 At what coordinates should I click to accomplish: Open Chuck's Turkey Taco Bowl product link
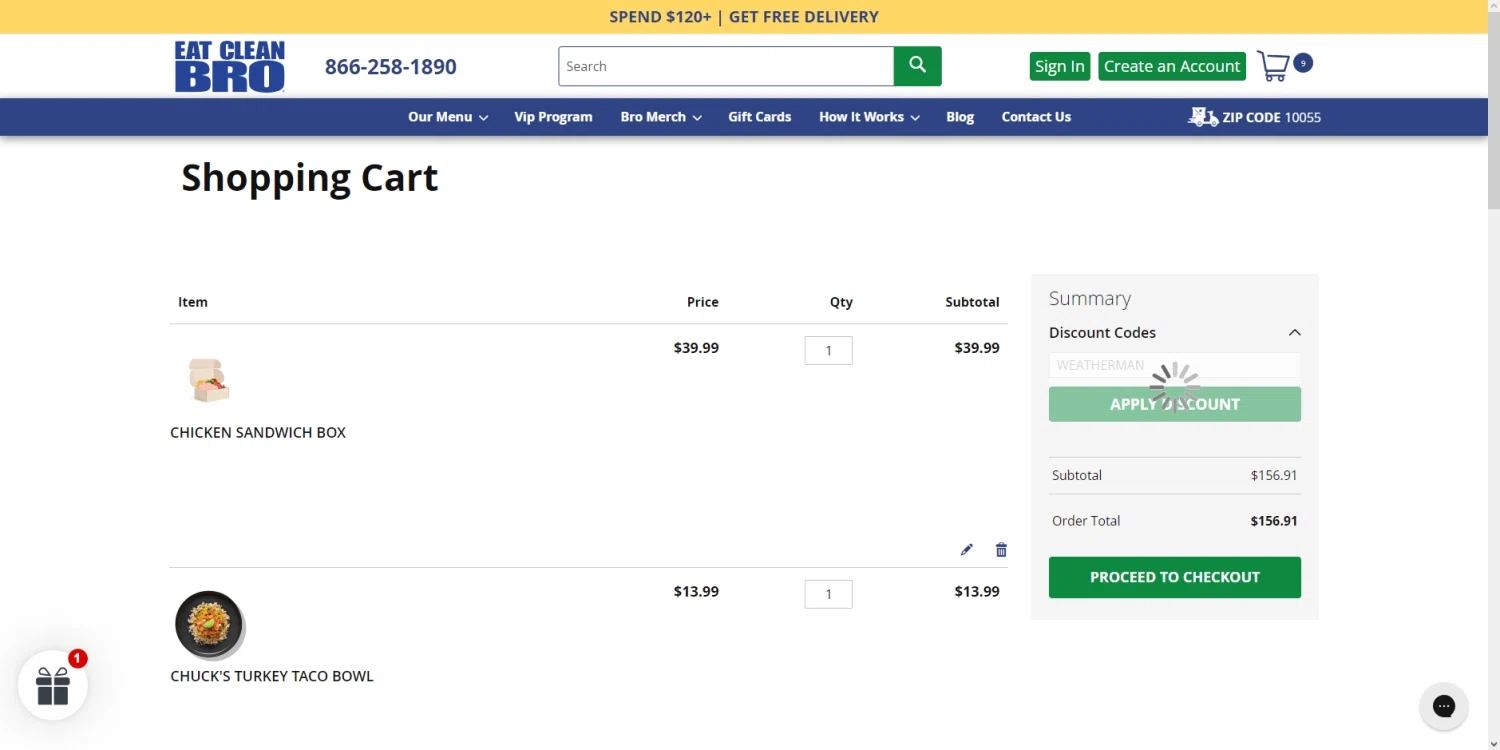coord(272,676)
